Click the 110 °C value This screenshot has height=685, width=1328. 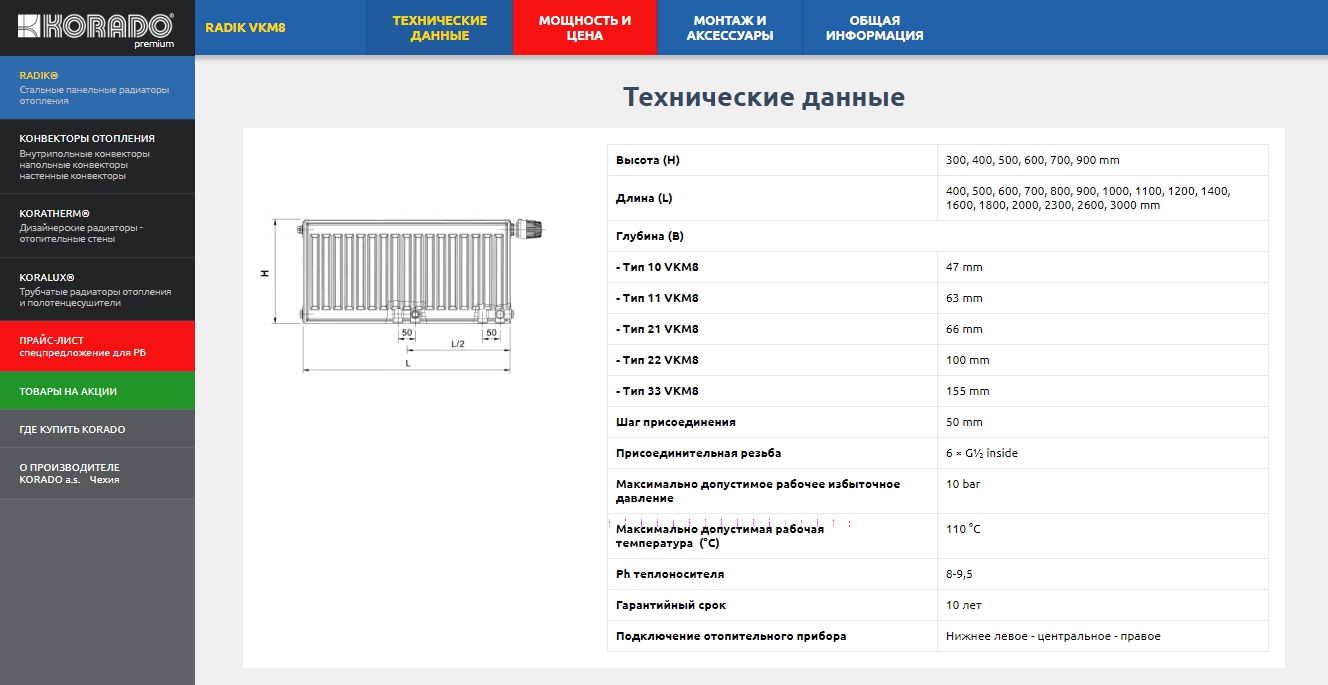click(963, 529)
